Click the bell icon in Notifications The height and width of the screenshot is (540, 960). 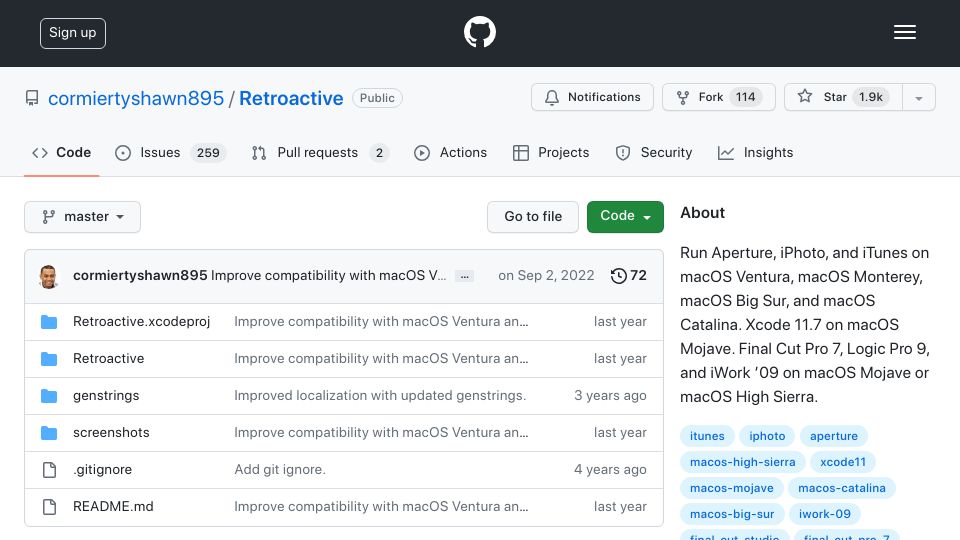tap(552, 97)
